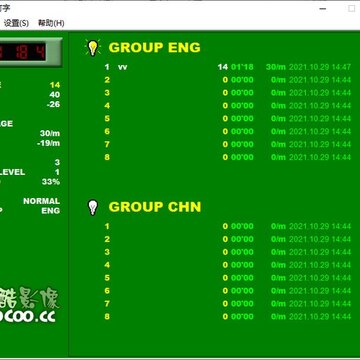360x360 pixels.
Task: Click rank number 8 in GROUP CHN
Action: (107, 316)
